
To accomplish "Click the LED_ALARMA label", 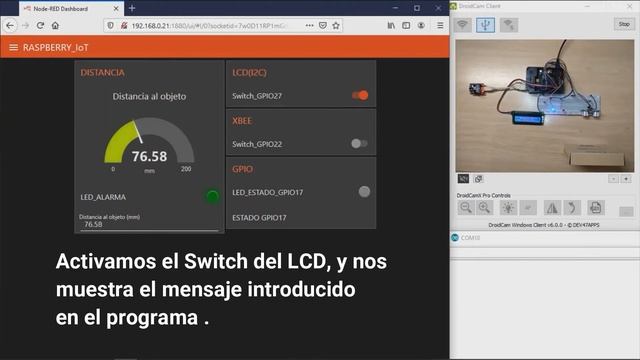I will [103, 197].
